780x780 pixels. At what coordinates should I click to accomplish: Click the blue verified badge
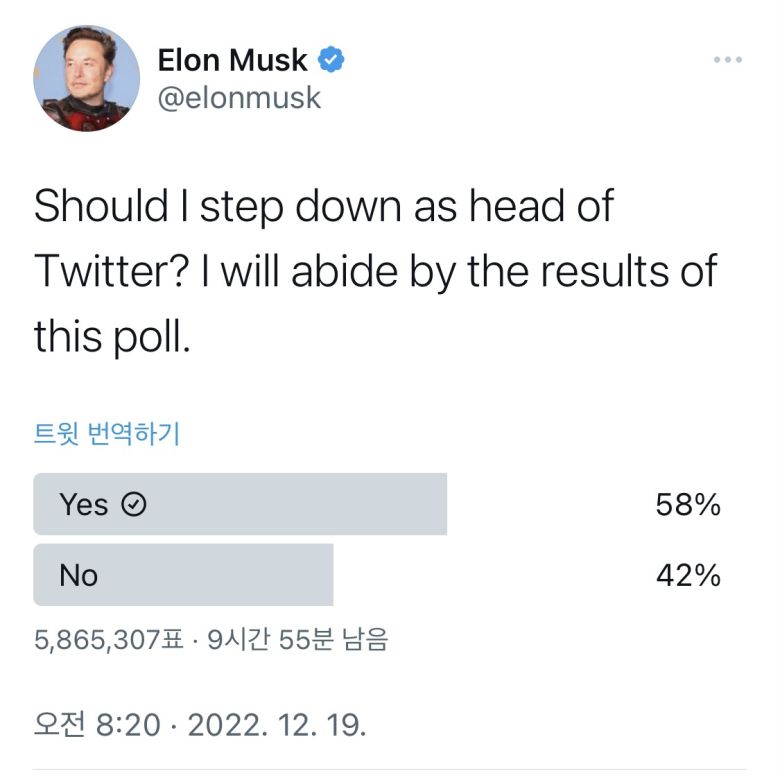331,60
